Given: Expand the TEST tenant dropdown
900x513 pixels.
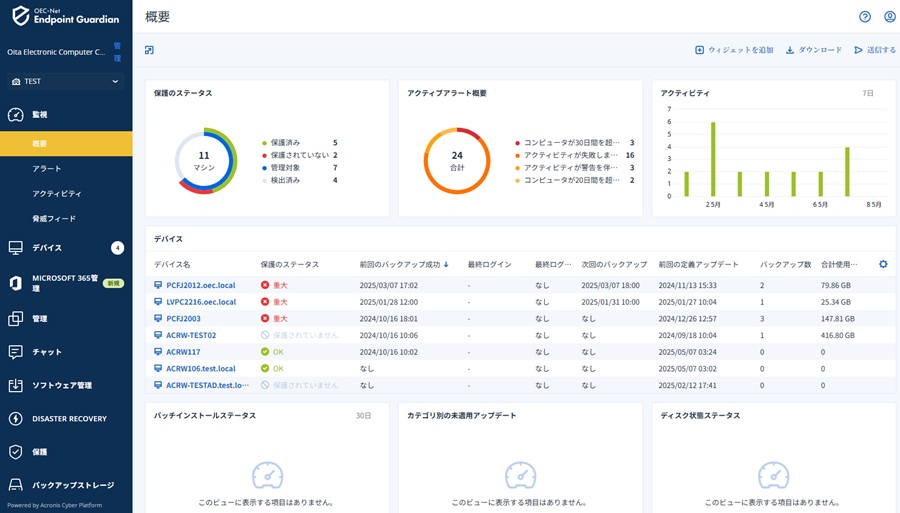Looking at the screenshot, I should (66, 81).
